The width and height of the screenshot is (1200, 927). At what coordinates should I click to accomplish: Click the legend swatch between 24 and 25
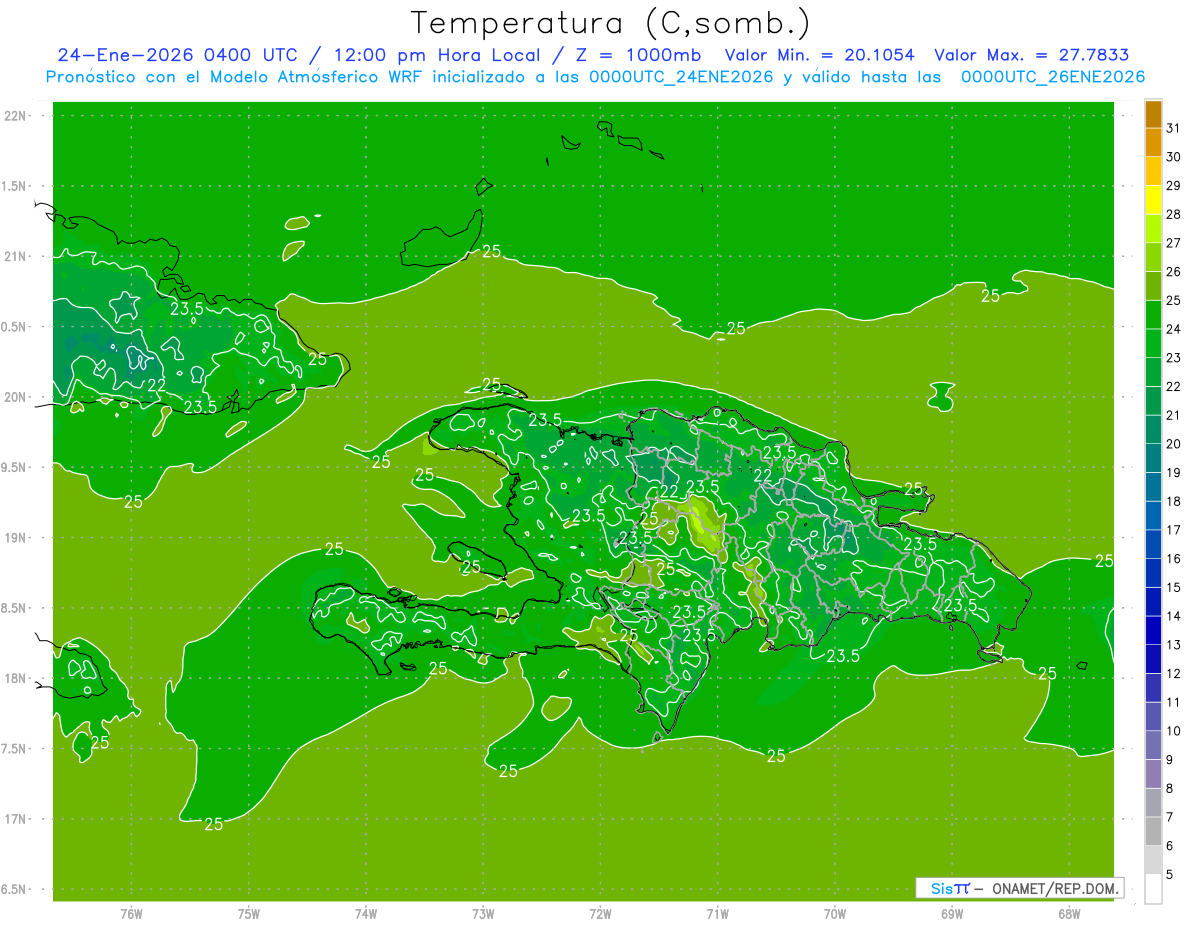[1153, 315]
